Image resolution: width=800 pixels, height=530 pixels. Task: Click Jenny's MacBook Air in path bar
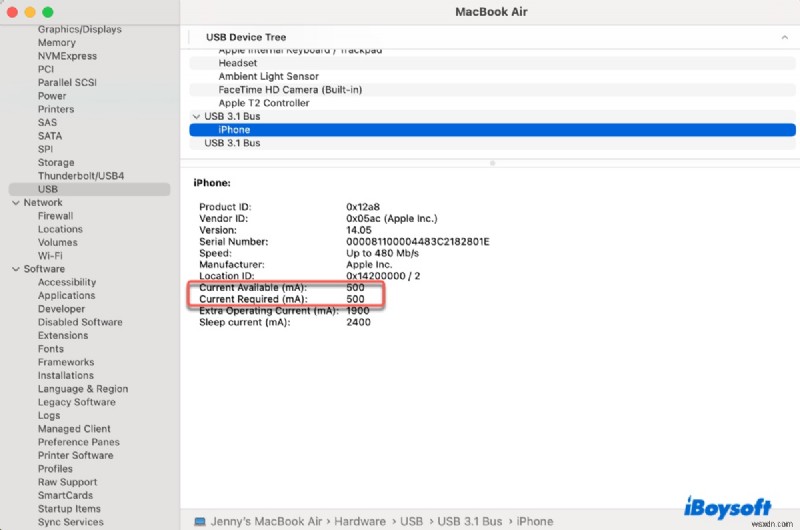(x=266, y=521)
